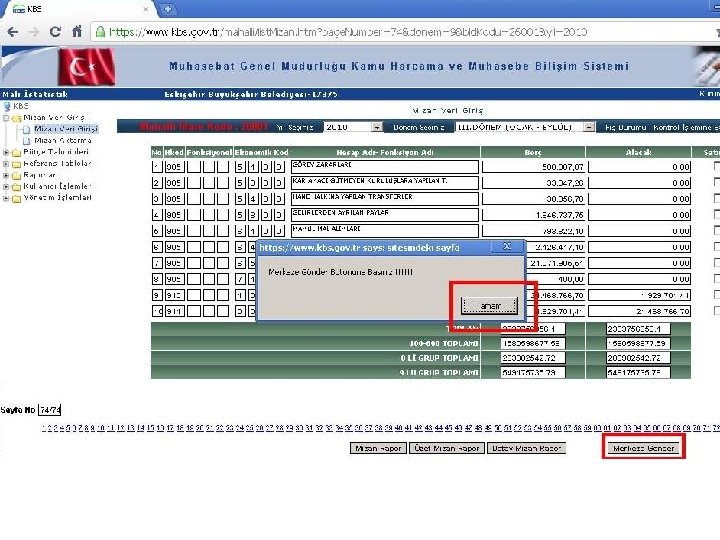Expand the Yönetim İşlemleri tree node
This screenshot has width=720, height=540.
(6, 198)
